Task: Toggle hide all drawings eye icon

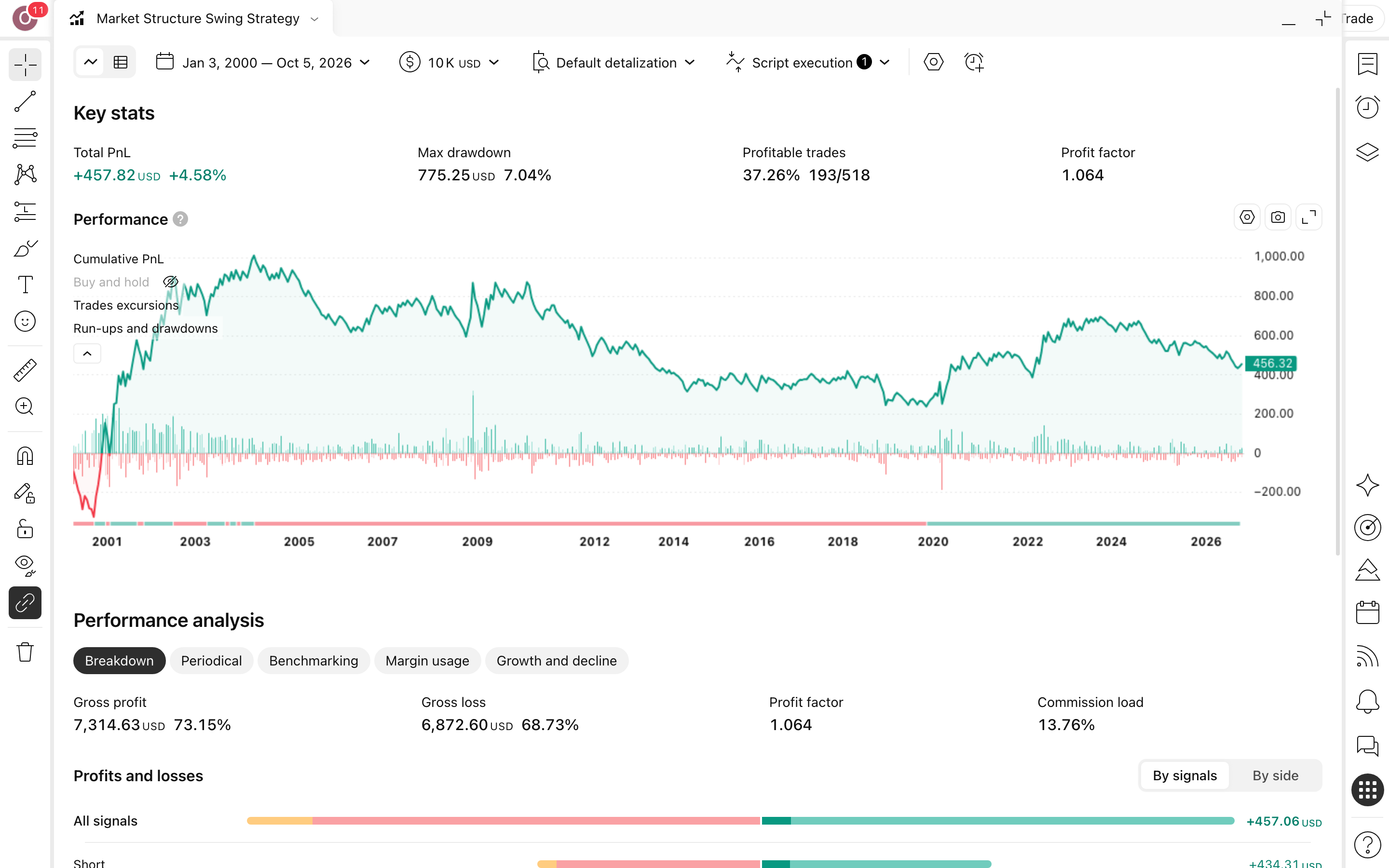Action: tap(25, 566)
